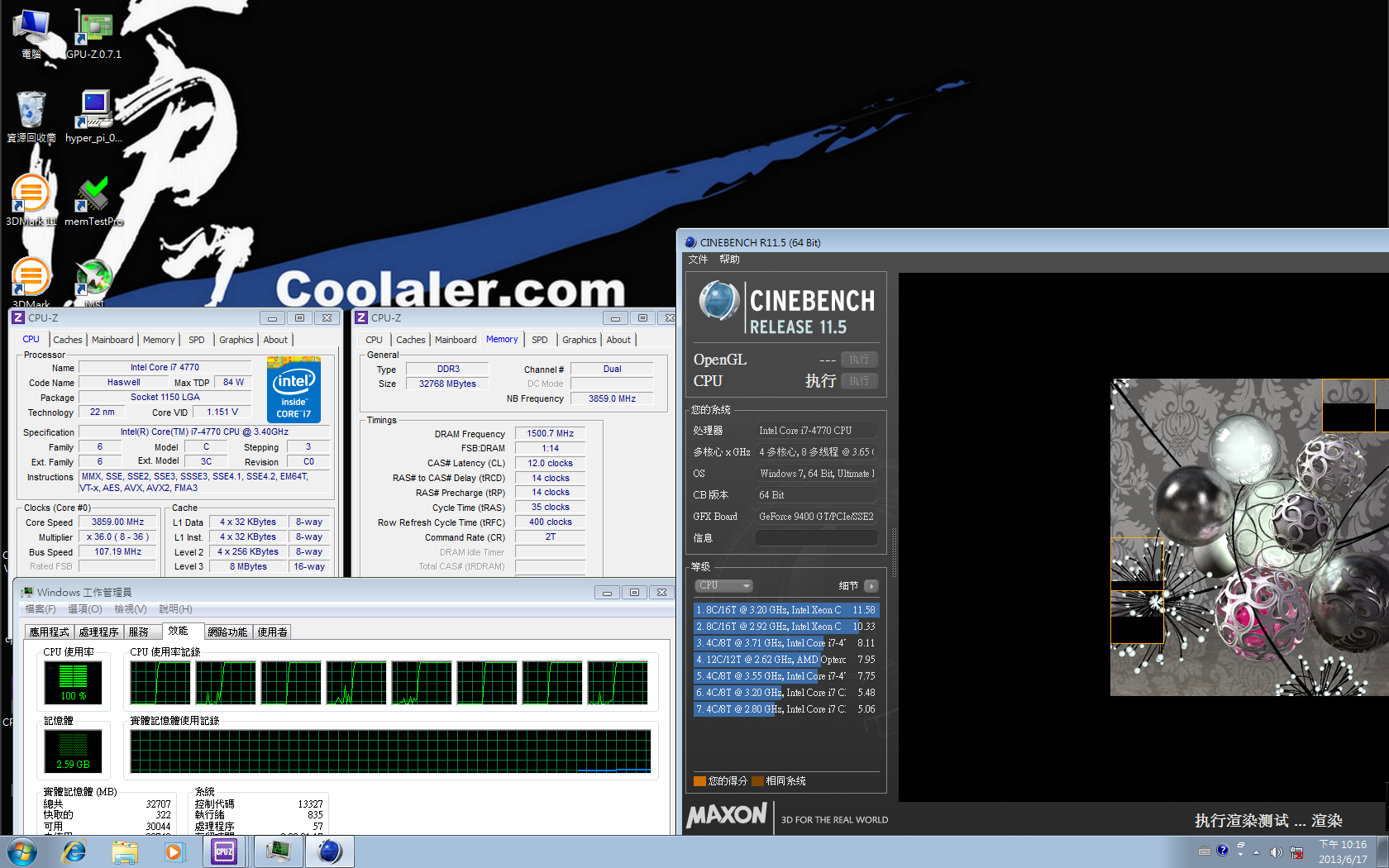Switch to 處理程序 tab in Task Manager

(99, 632)
